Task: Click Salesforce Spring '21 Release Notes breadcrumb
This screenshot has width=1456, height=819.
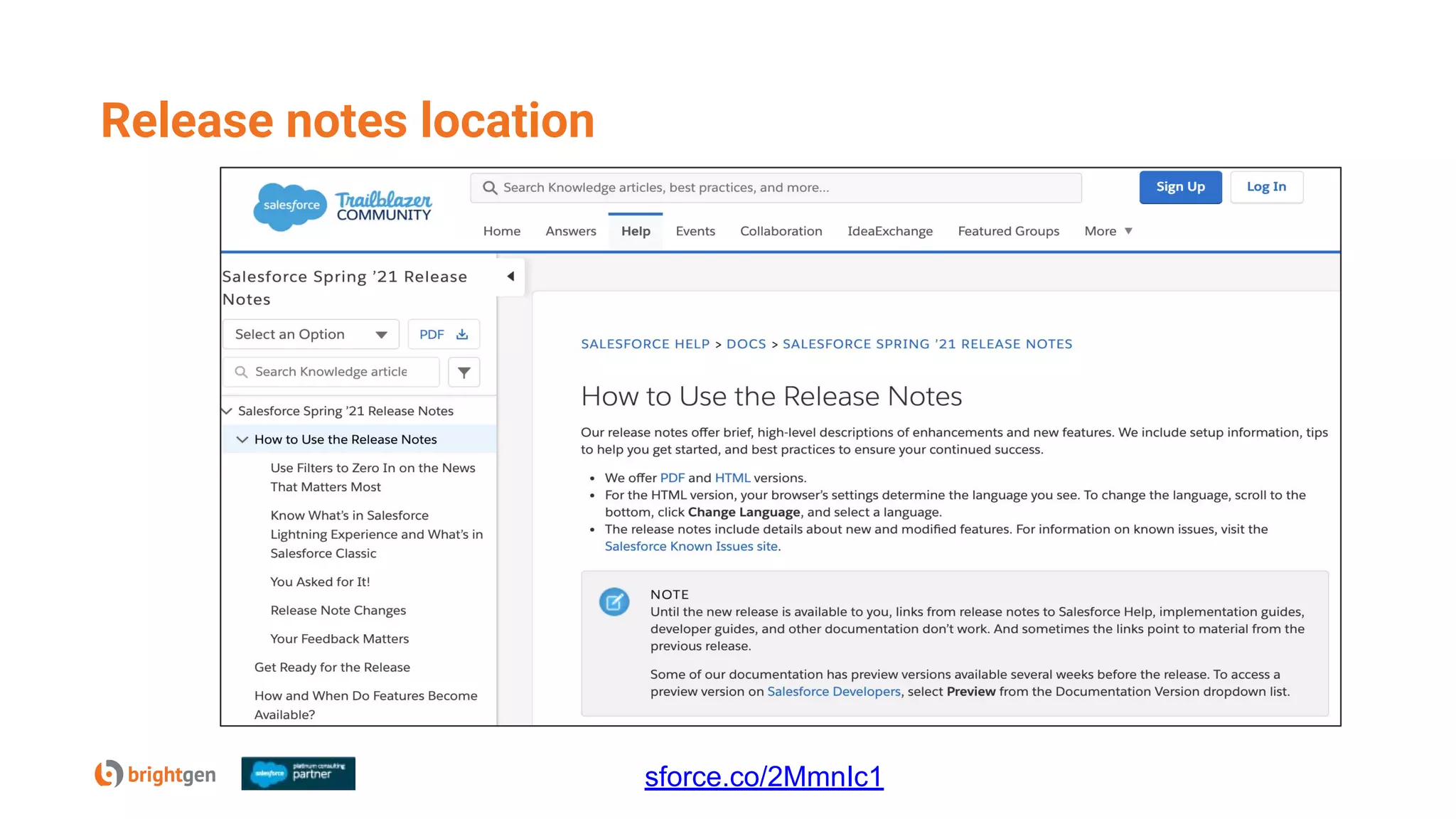Action: 928,344
